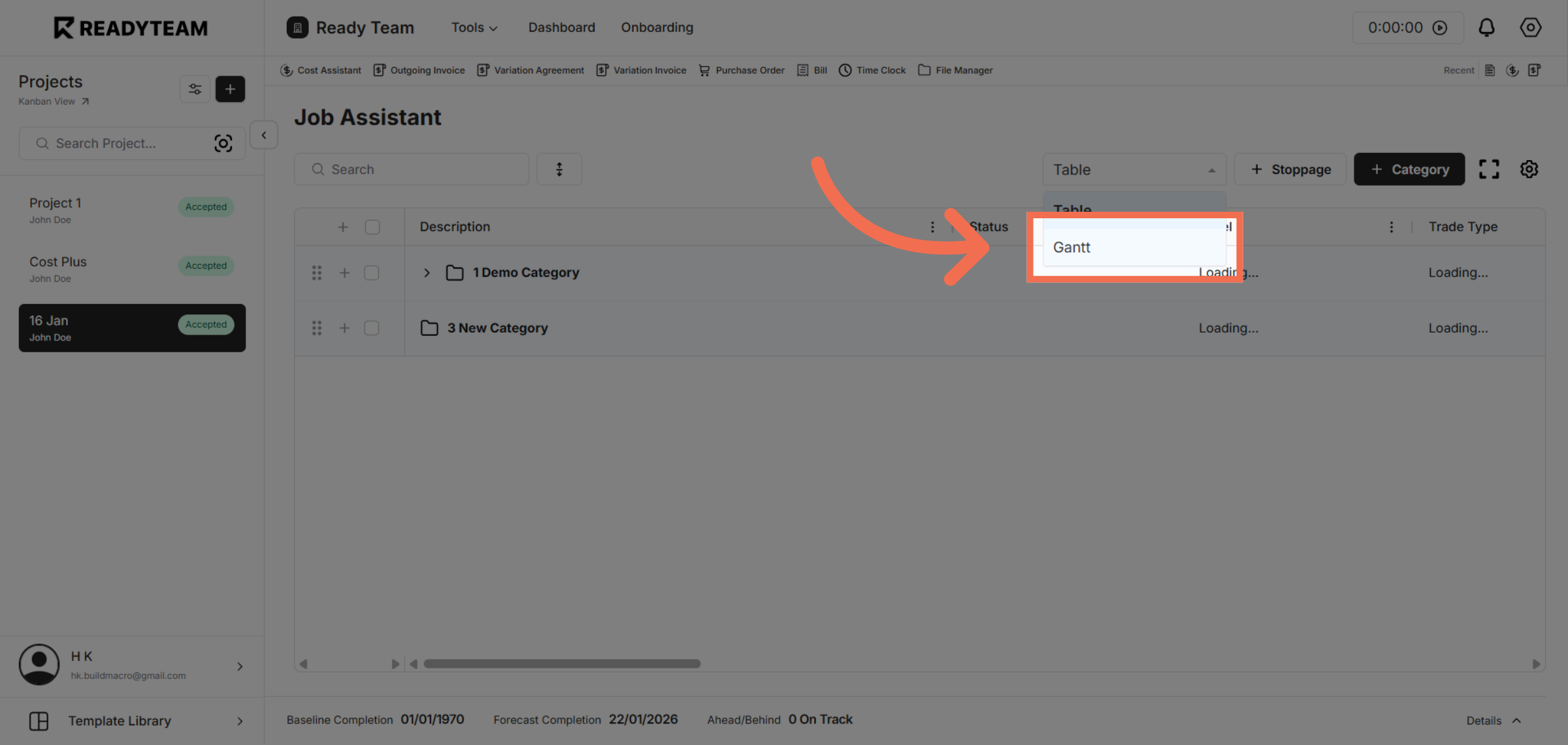Open the Purchase Order tool

coord(741,70)
